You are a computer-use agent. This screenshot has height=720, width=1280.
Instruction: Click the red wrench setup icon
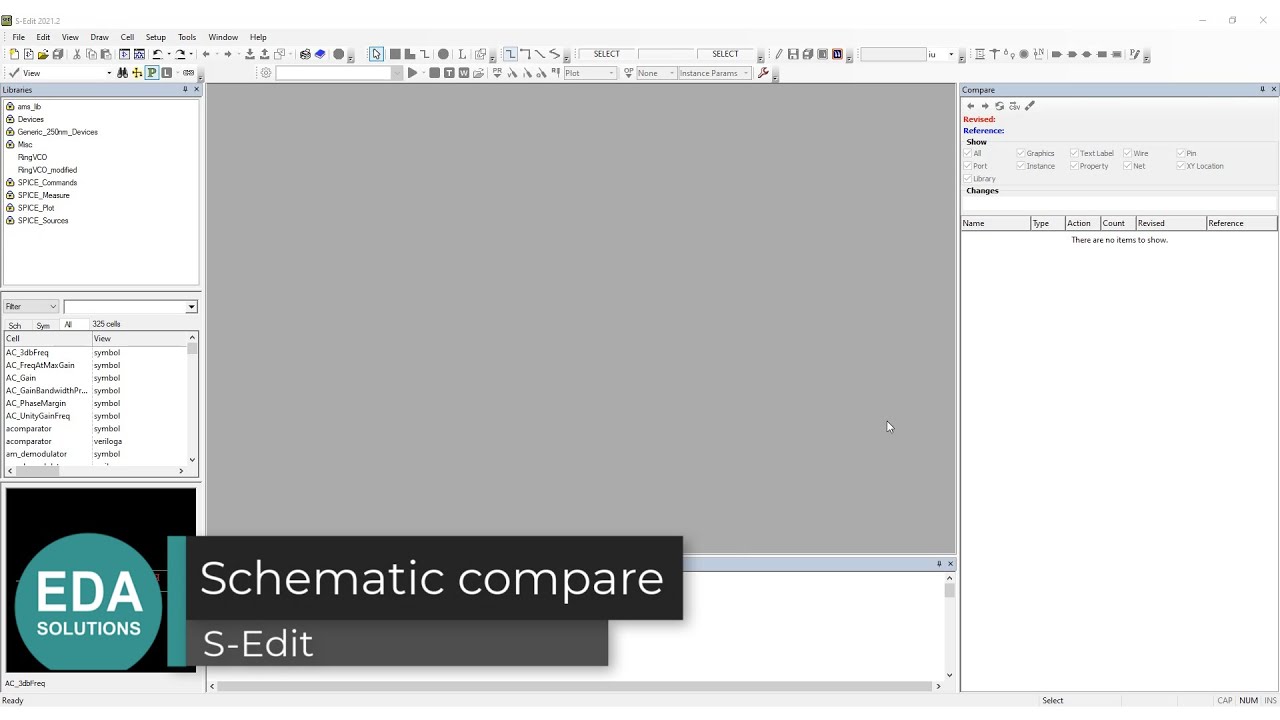click(x=763, y=72)
